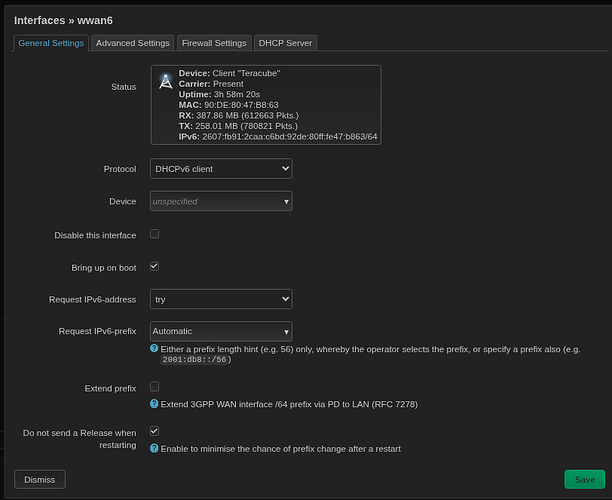Click the green Save button
This screenshot has width=612, height=500.
pos(585,479)
